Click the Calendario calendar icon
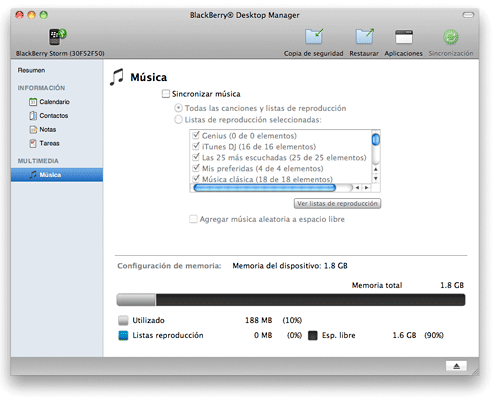 [33, 102]
